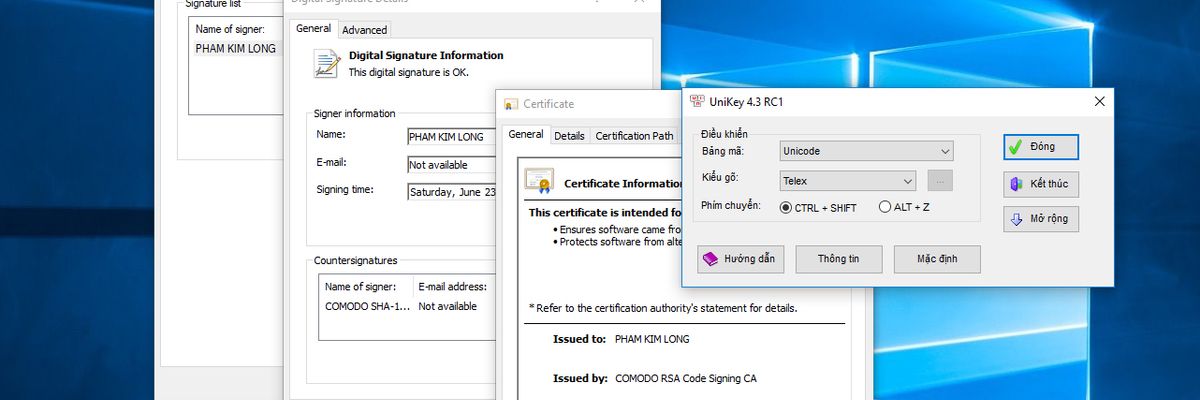
Task: Select PHAM KIM LONG in signature list
Action: [236, 48]
